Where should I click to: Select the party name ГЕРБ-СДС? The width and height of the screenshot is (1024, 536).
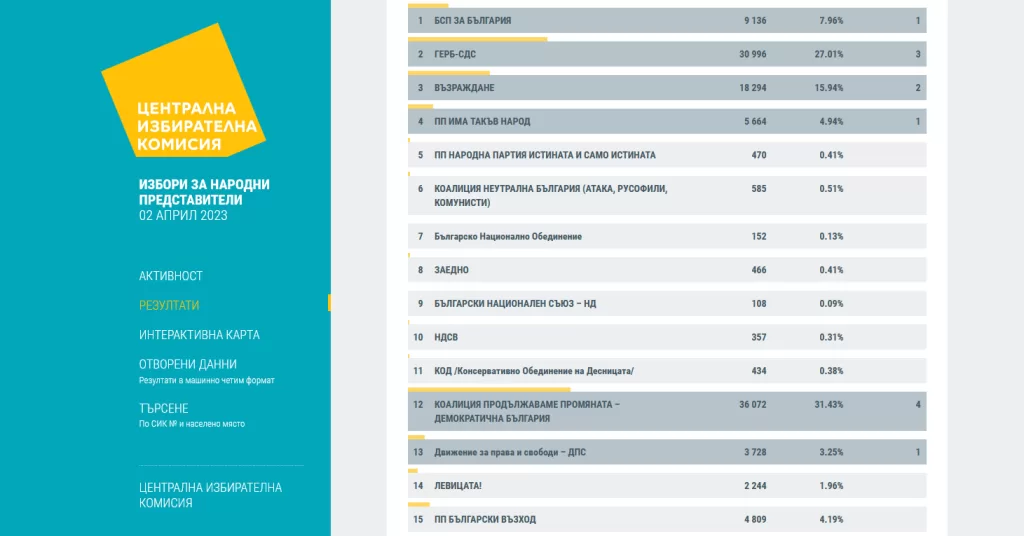pyautogui.click(x=455, y=54)
